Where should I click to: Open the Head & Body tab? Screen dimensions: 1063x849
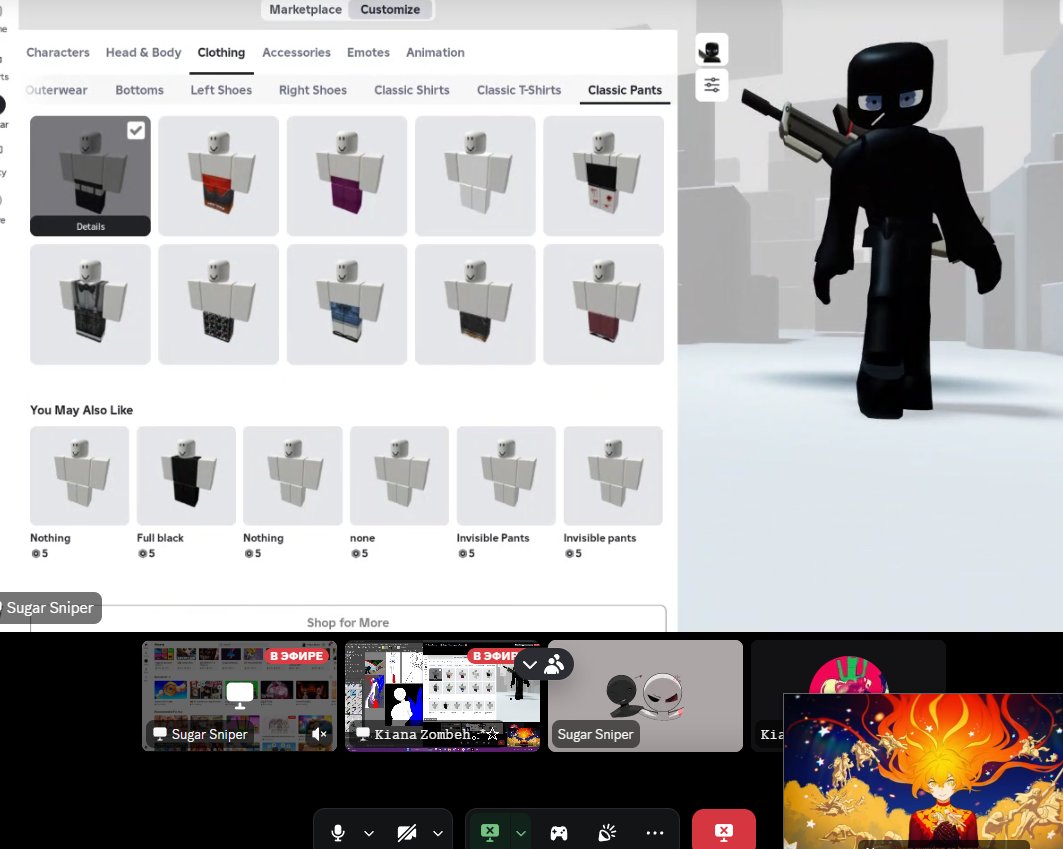(x=143, y=52)
